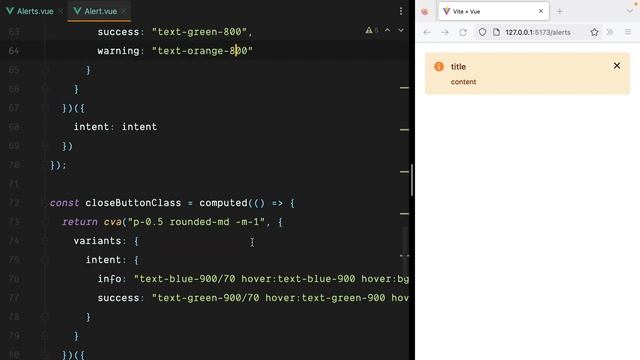Expand more browser toolbar tools chevron

pyautogui.click(x=610, y=32)
